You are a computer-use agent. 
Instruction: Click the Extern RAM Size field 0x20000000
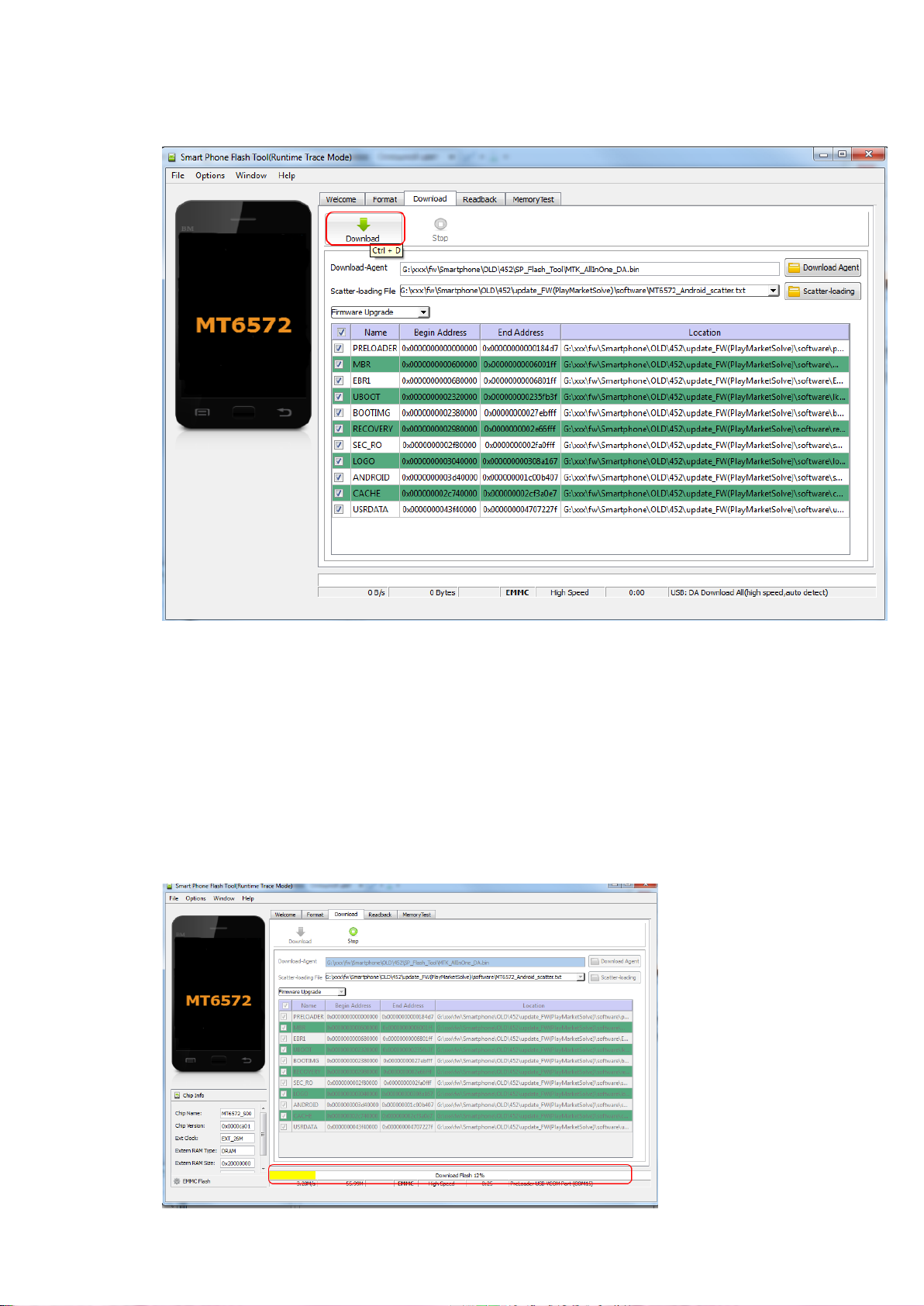(x=237, y=1163)
